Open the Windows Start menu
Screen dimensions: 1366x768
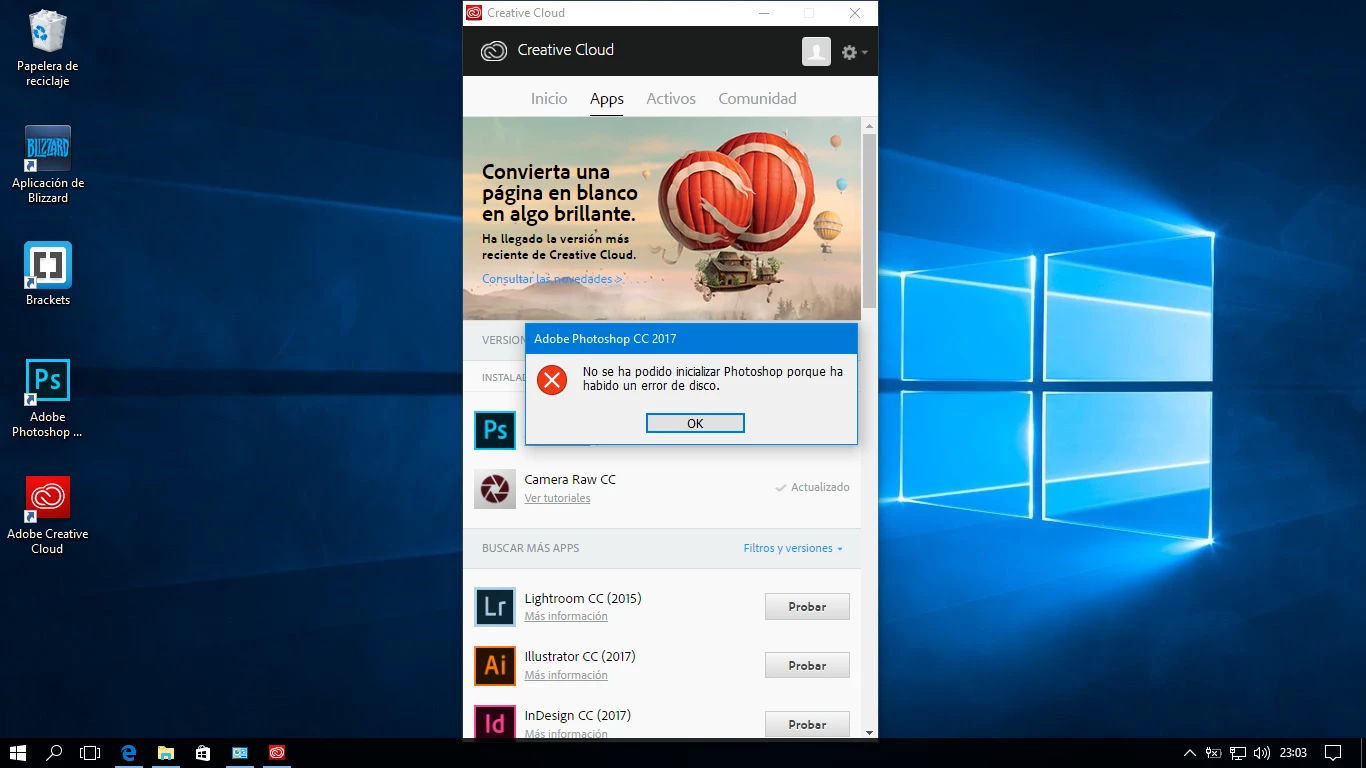[17, 752]
